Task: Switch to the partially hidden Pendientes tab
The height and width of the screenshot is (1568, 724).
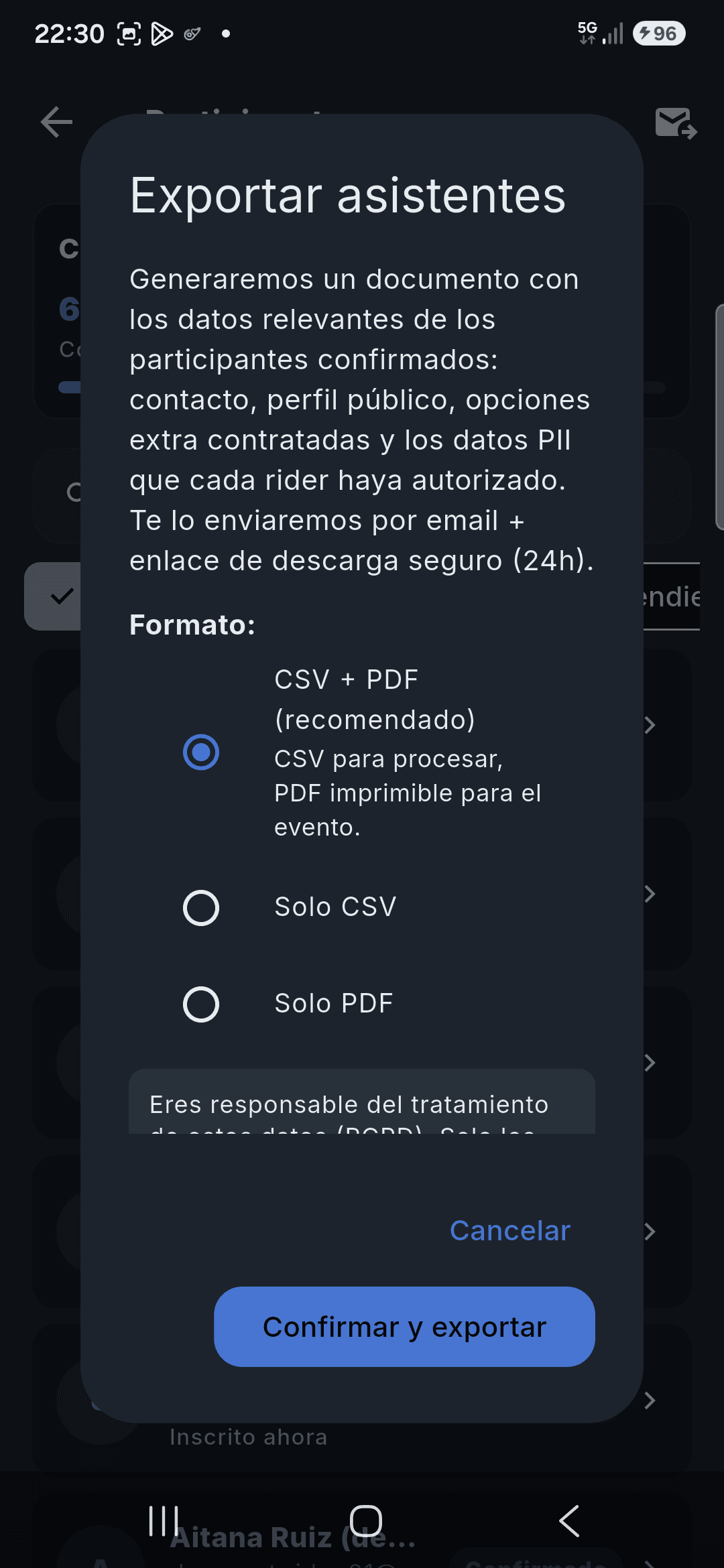Action: (671, 596)
